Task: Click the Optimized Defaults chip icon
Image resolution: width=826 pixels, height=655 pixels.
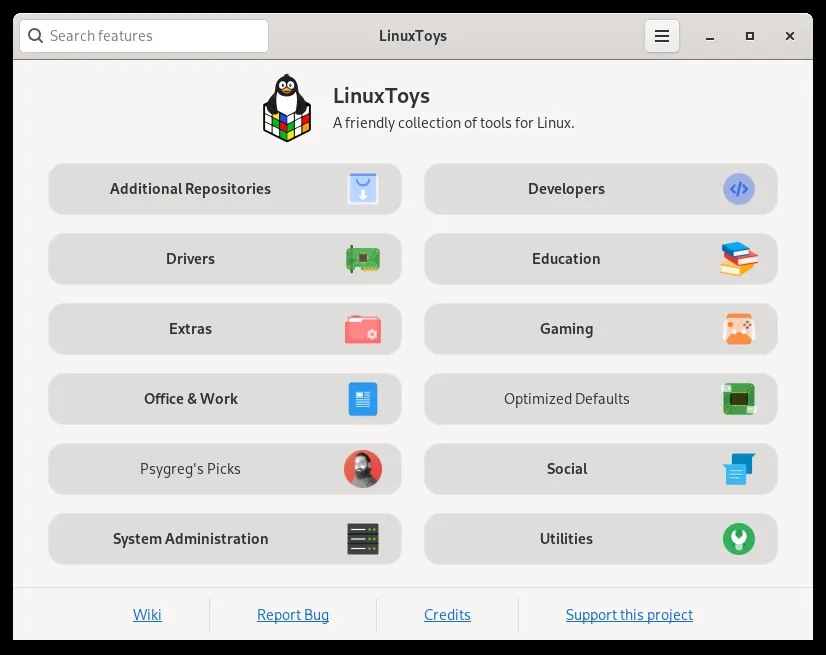Action: tap(739, 398)
